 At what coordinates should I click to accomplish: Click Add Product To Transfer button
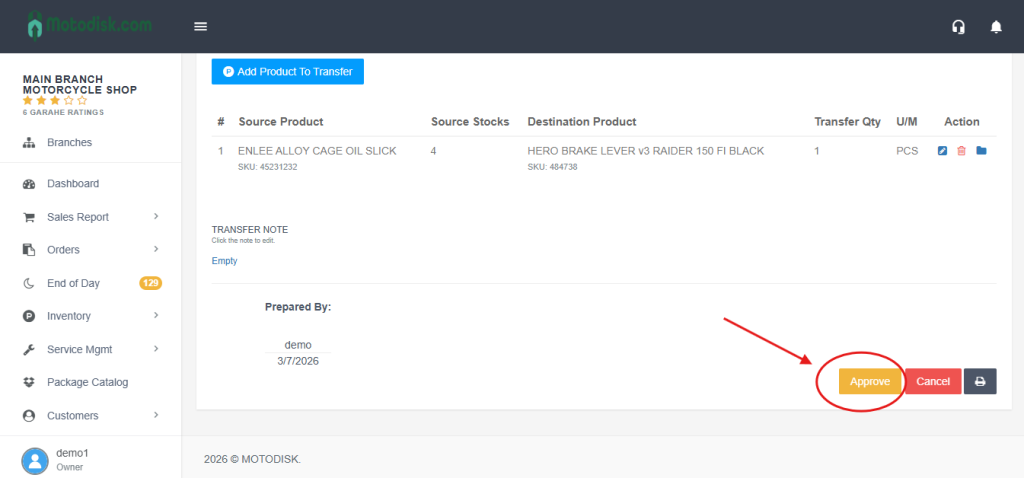287,72
